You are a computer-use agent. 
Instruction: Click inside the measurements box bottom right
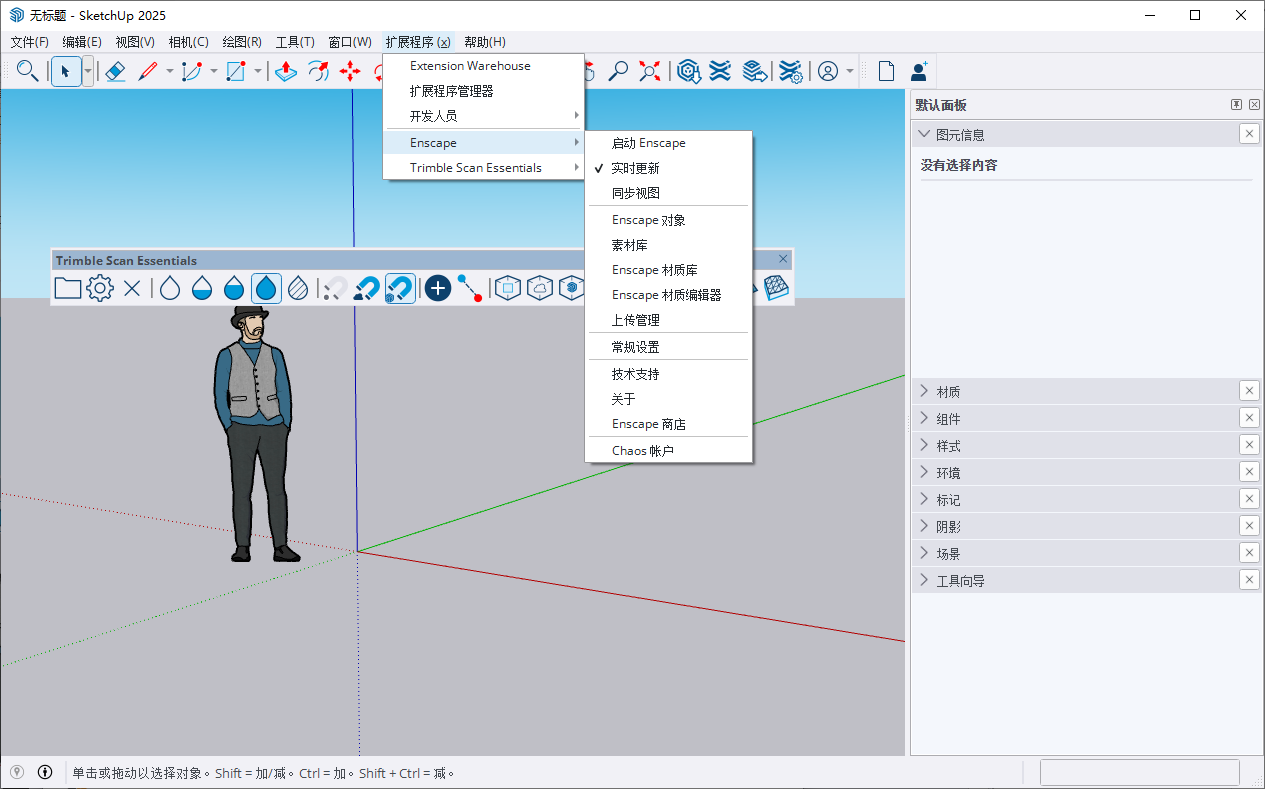(1139, 771)
